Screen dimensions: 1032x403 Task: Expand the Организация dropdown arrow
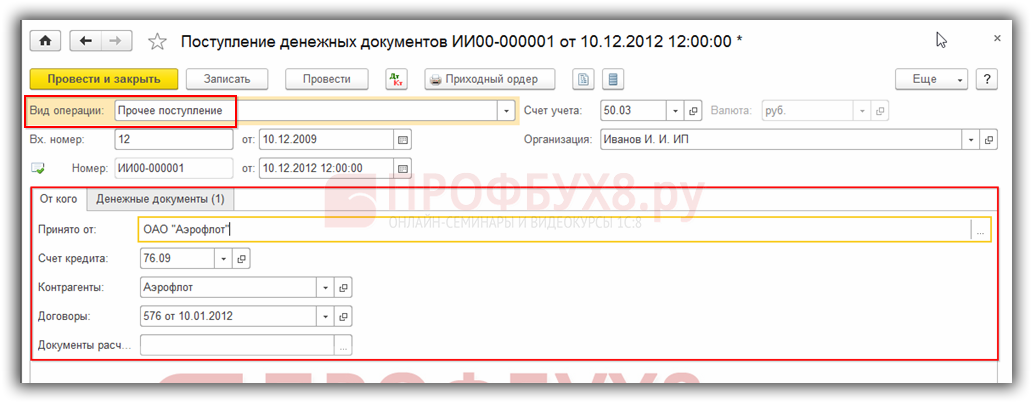click(971, 140)
